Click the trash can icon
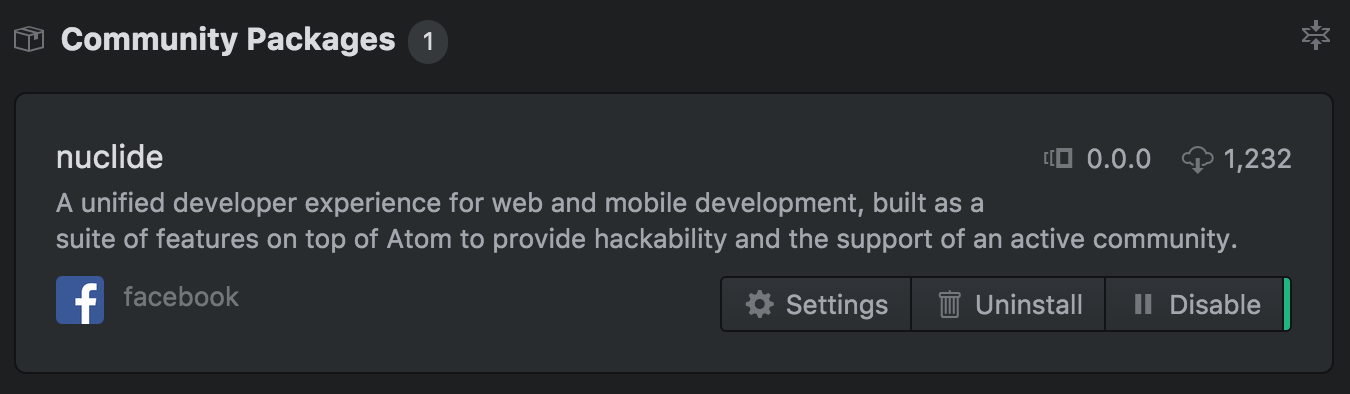1350x394 pixels. coord(949,304)
